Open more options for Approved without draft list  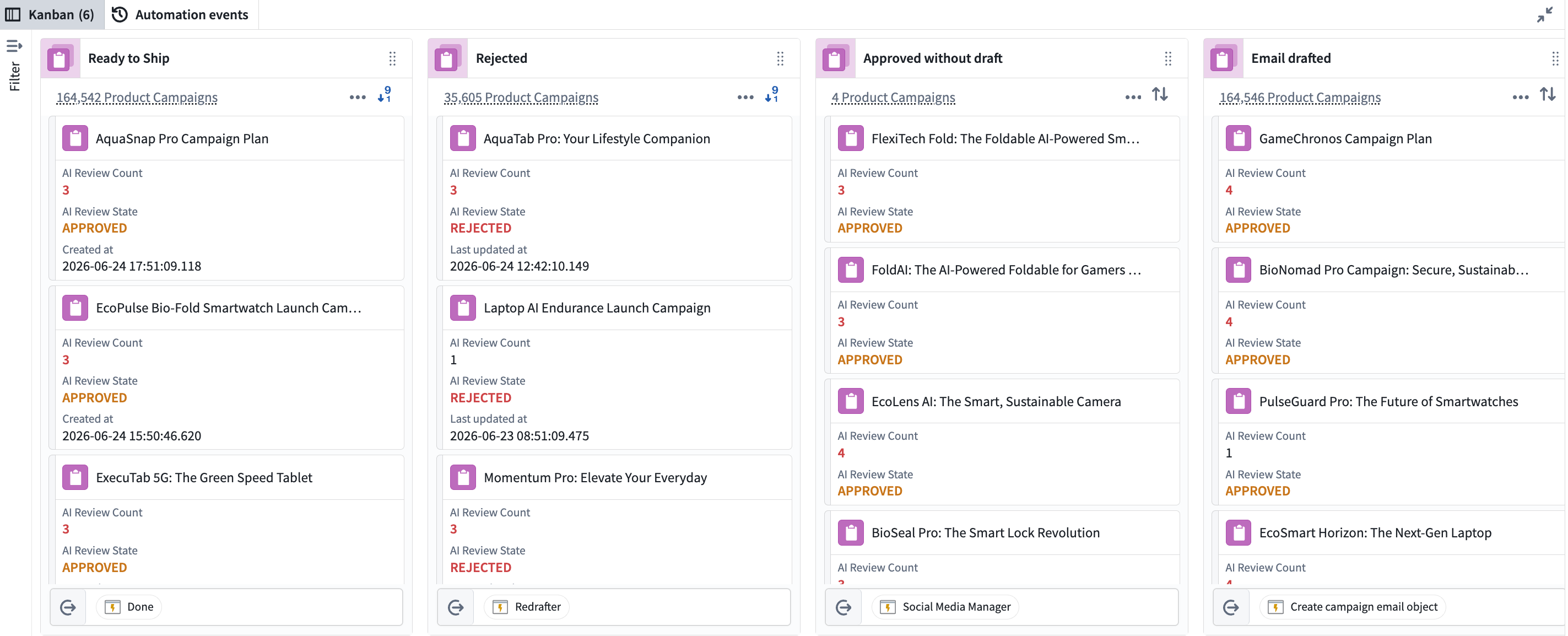[x=1133, y=98]
